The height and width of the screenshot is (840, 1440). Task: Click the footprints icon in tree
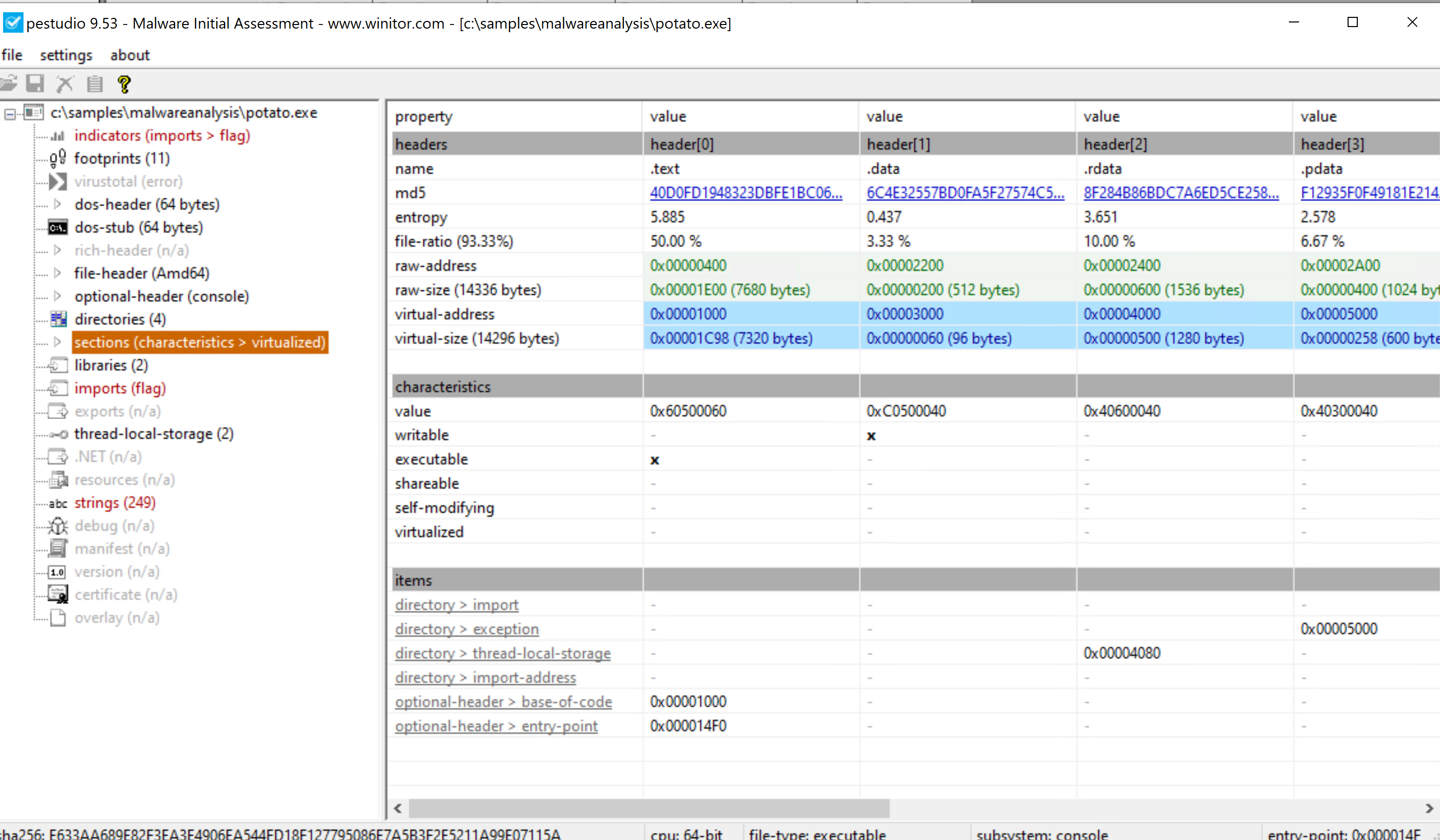[x=58, y=158]
